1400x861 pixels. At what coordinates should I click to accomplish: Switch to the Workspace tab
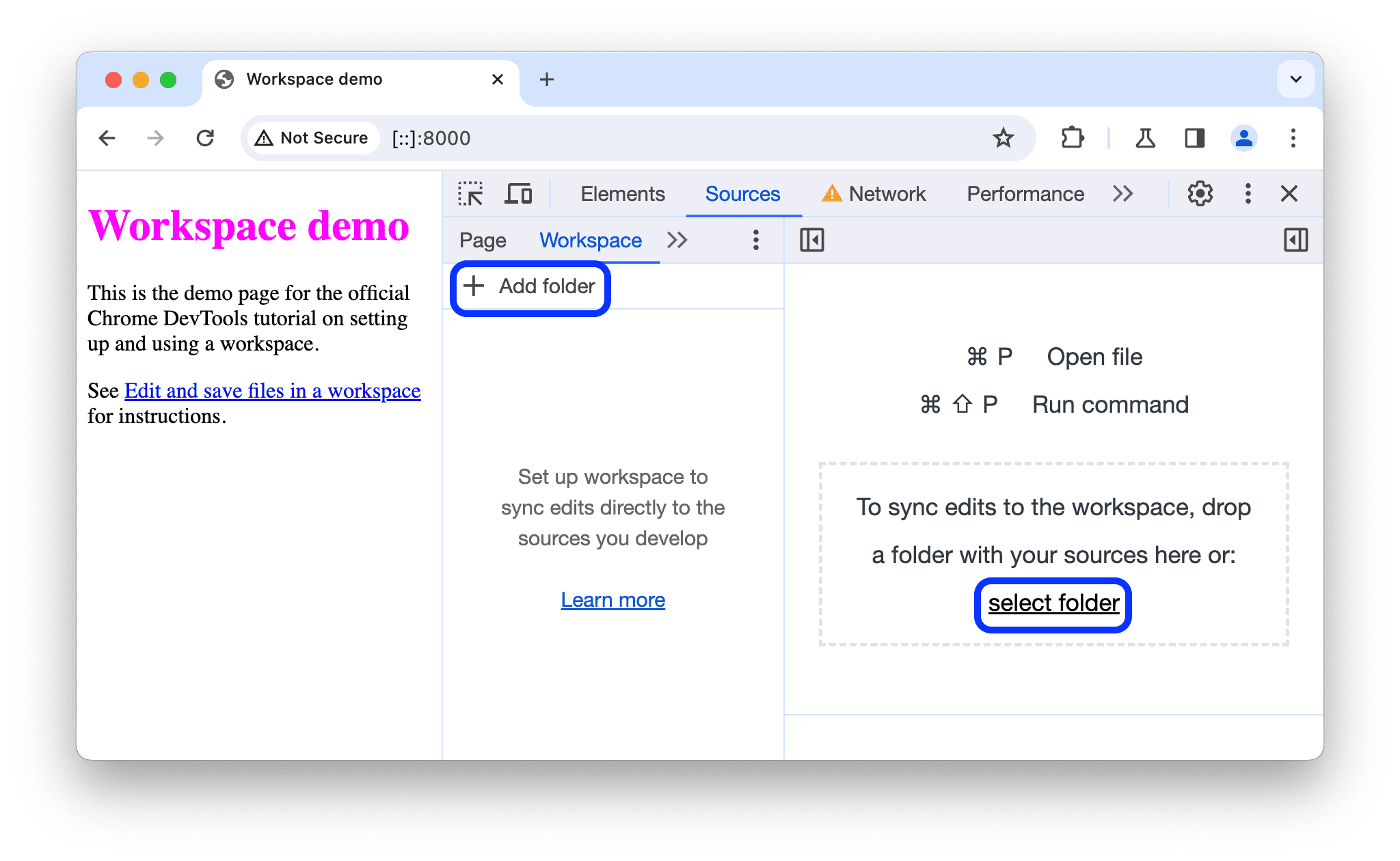[x=590, y=239]
